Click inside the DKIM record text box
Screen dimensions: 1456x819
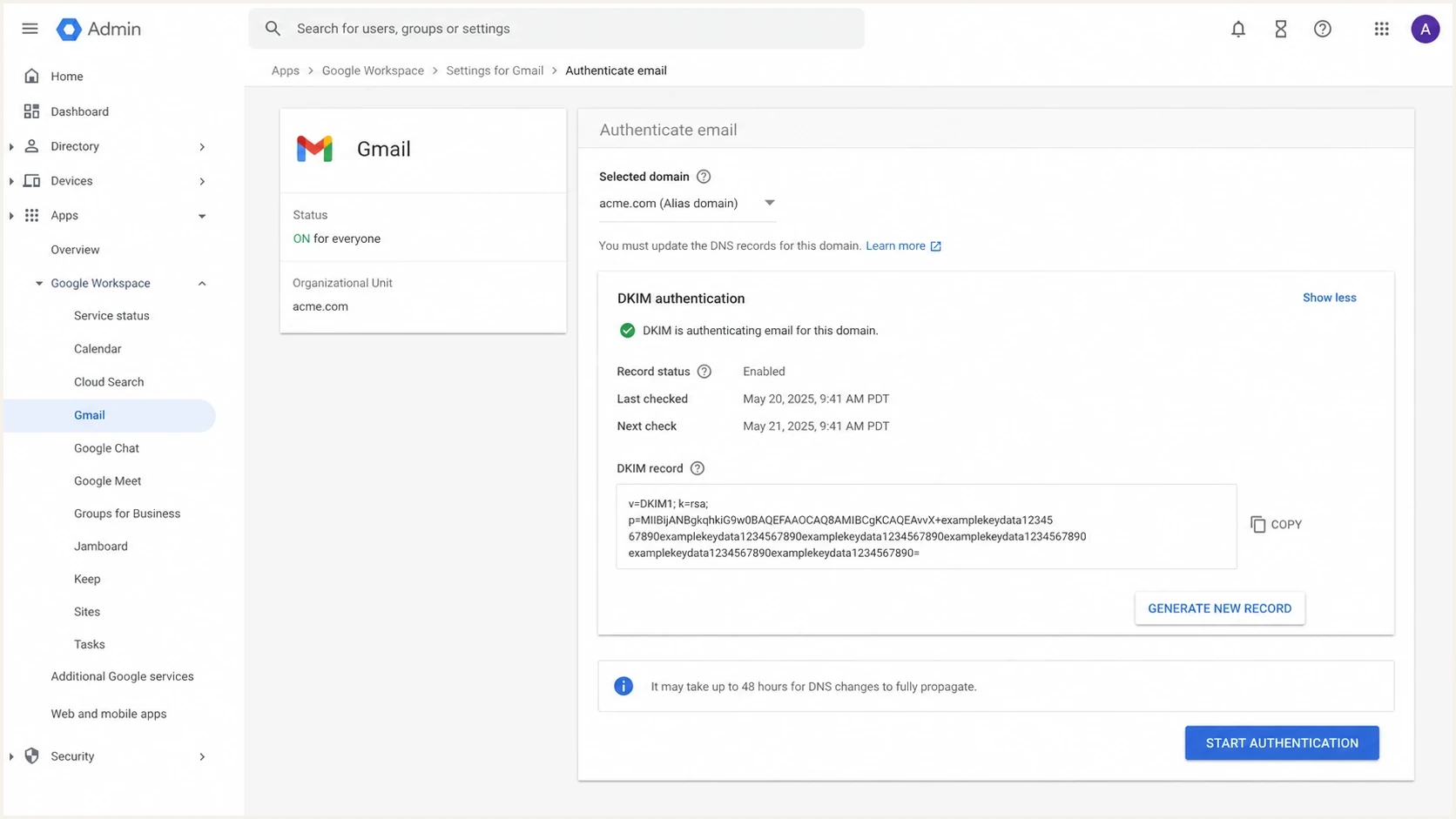click(926, 527)
